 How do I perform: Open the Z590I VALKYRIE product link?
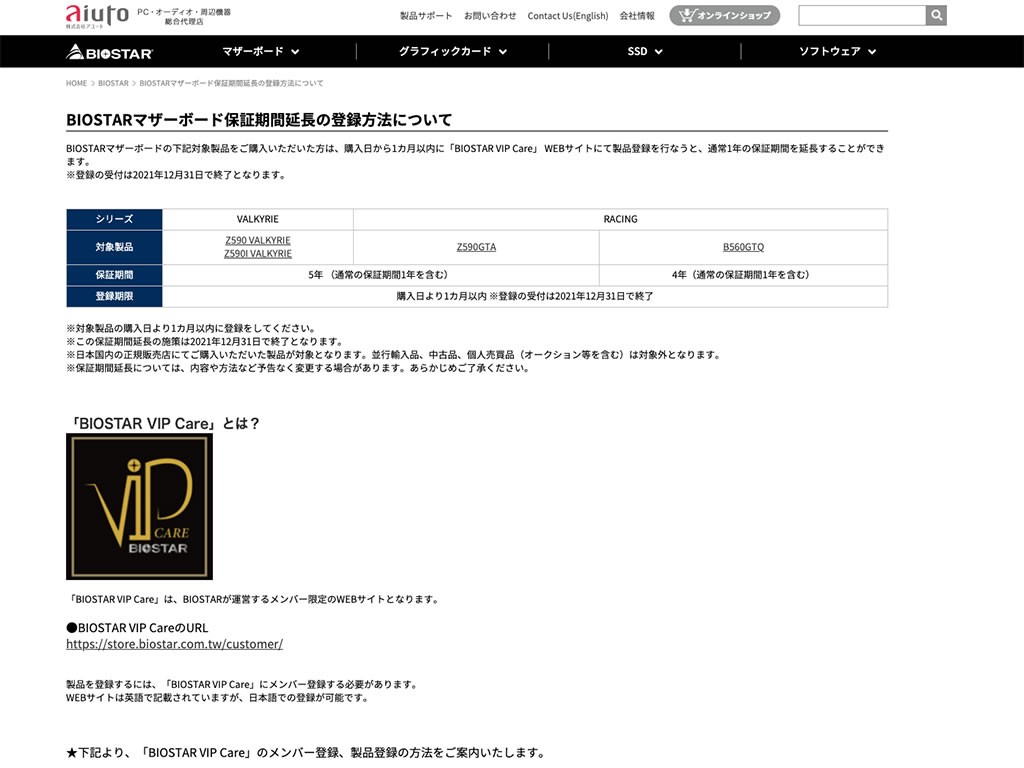pos(258,253)
